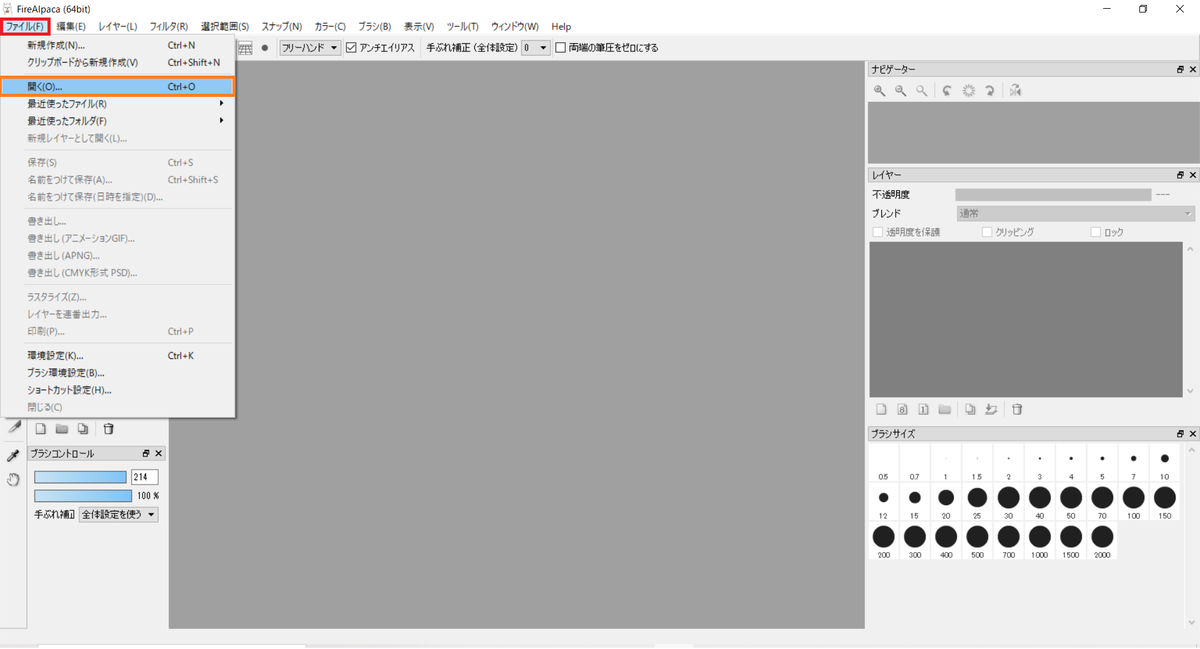
Task: Reset view rotation in Navigator
Action: tap(968, 90)
